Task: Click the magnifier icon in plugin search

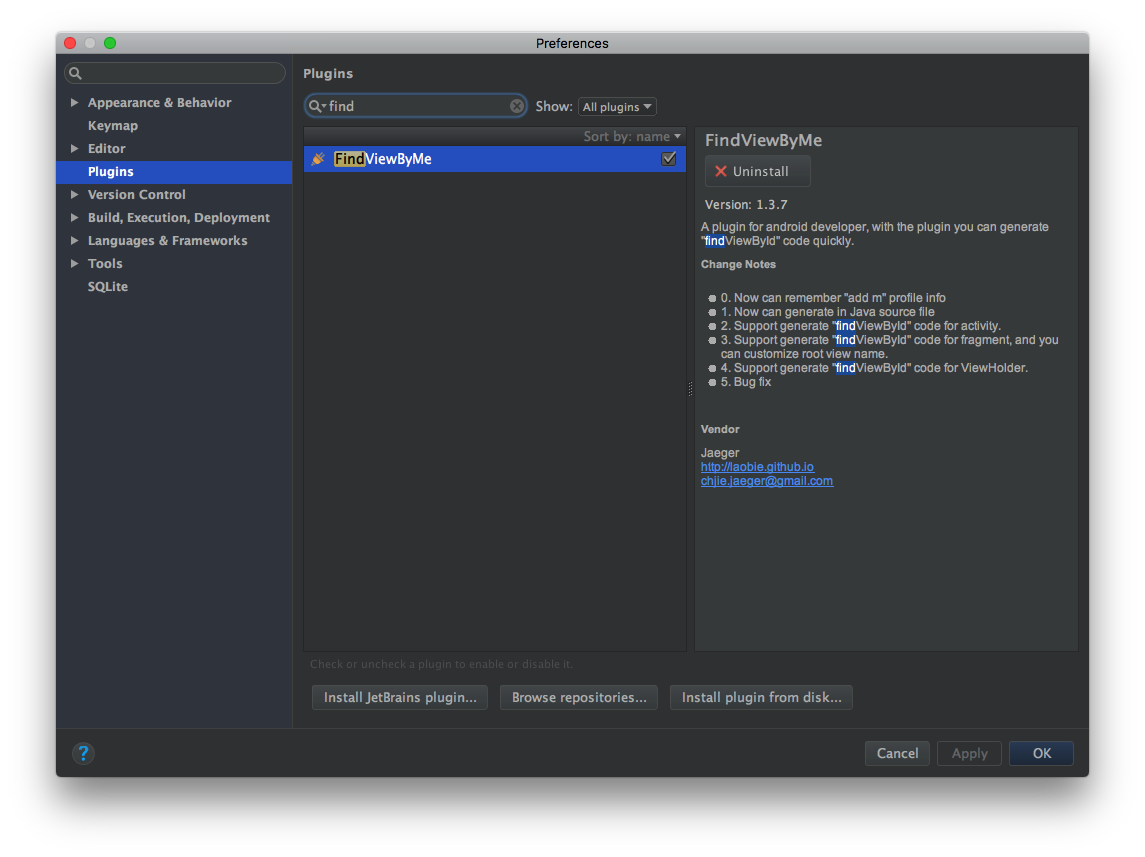Action: point(316,106)
